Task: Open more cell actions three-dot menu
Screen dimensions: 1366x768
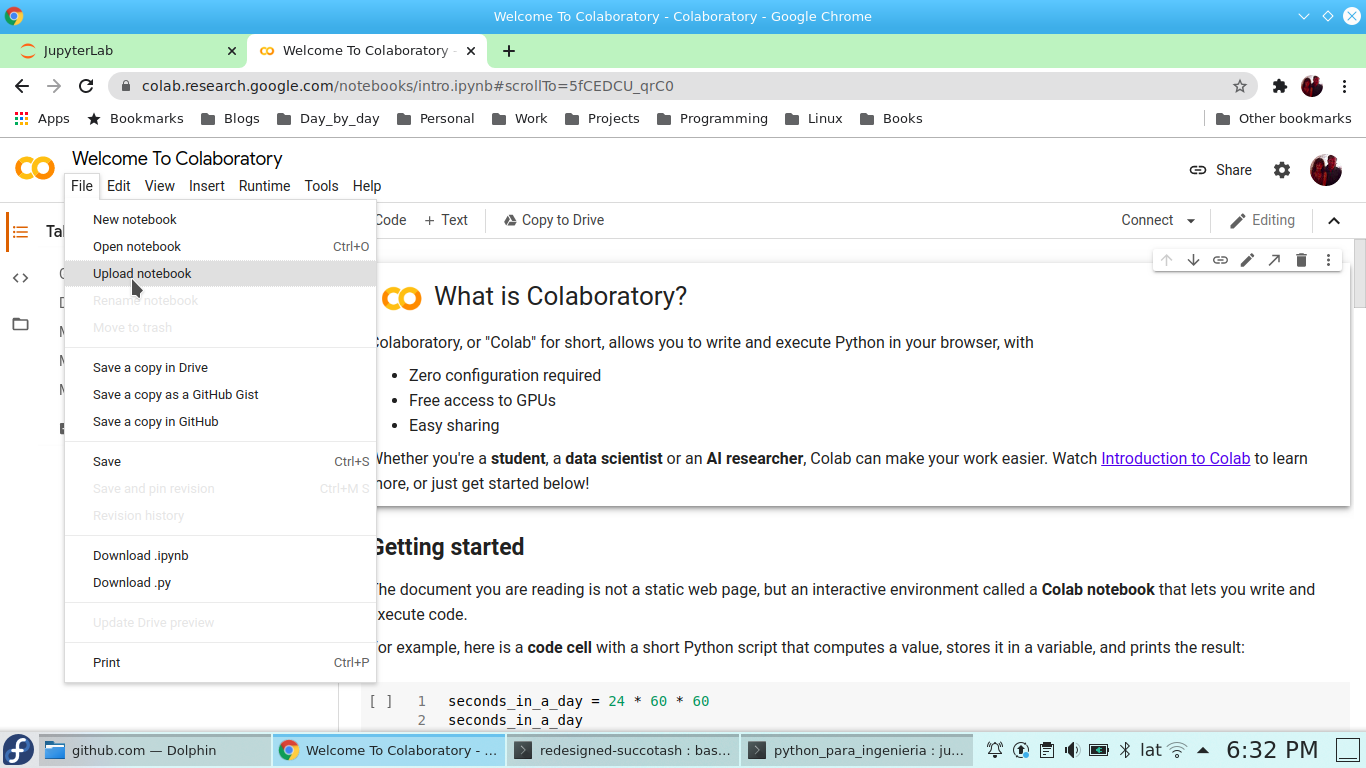Action: coord(1328,260)
